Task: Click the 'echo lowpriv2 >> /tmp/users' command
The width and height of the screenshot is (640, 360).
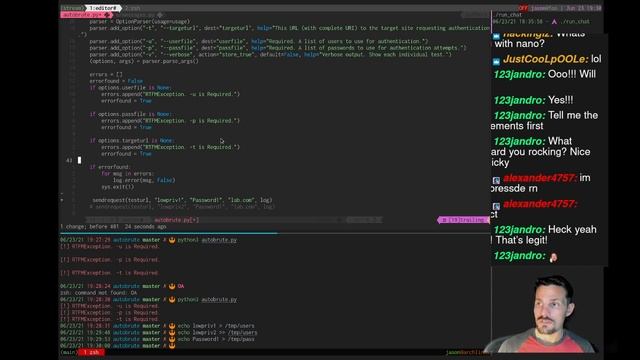Action: coord(217,332)
